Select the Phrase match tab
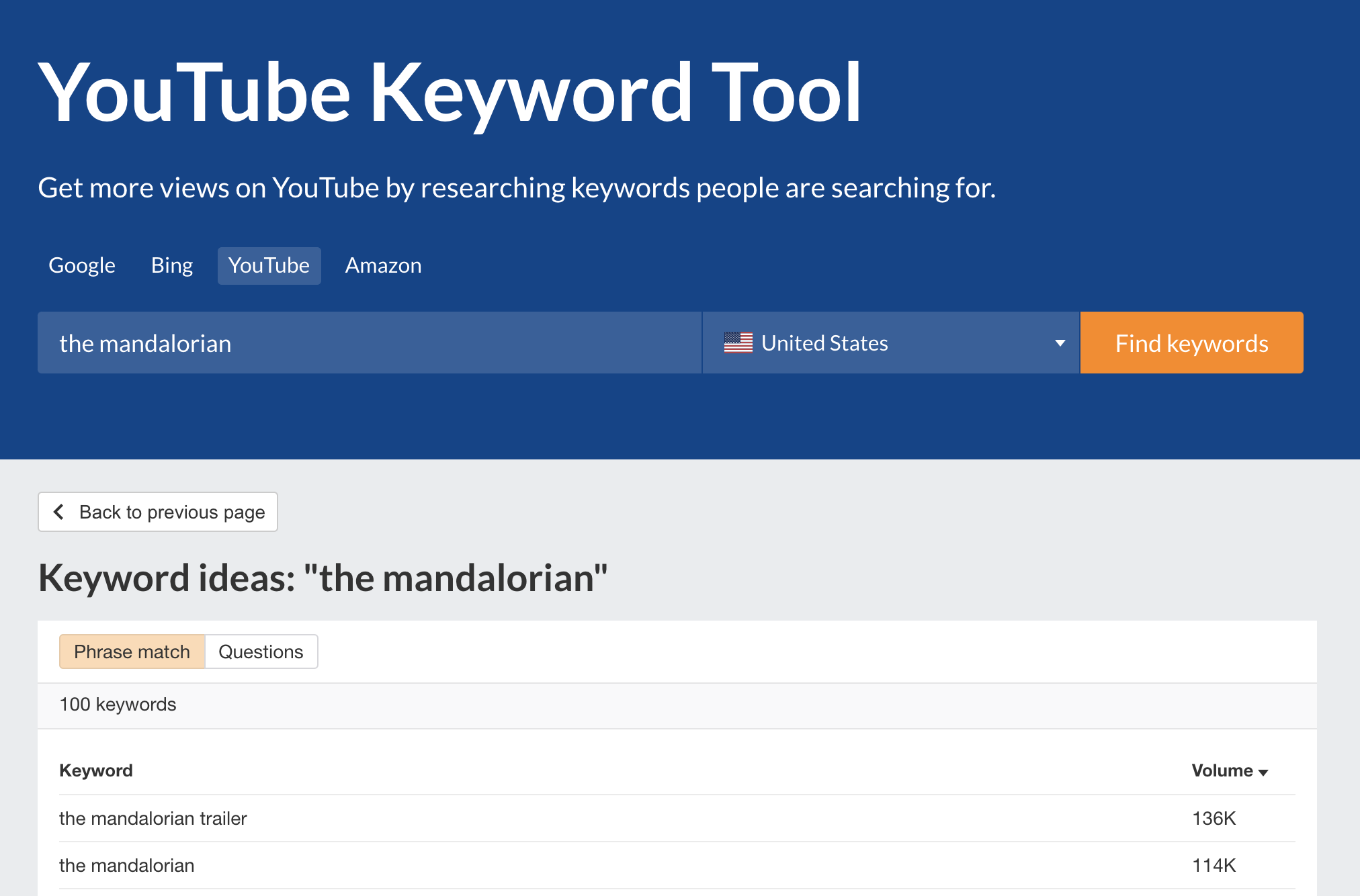This screenshot has height=896, width=1360. click(132, 652)
